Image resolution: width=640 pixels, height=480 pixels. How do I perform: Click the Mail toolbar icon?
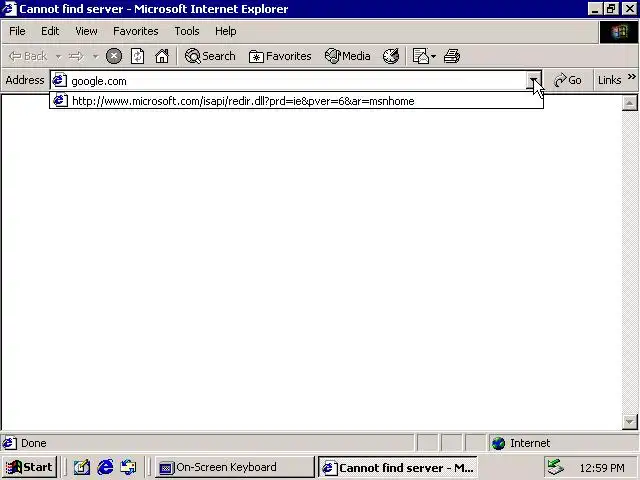tap(420, 56)
